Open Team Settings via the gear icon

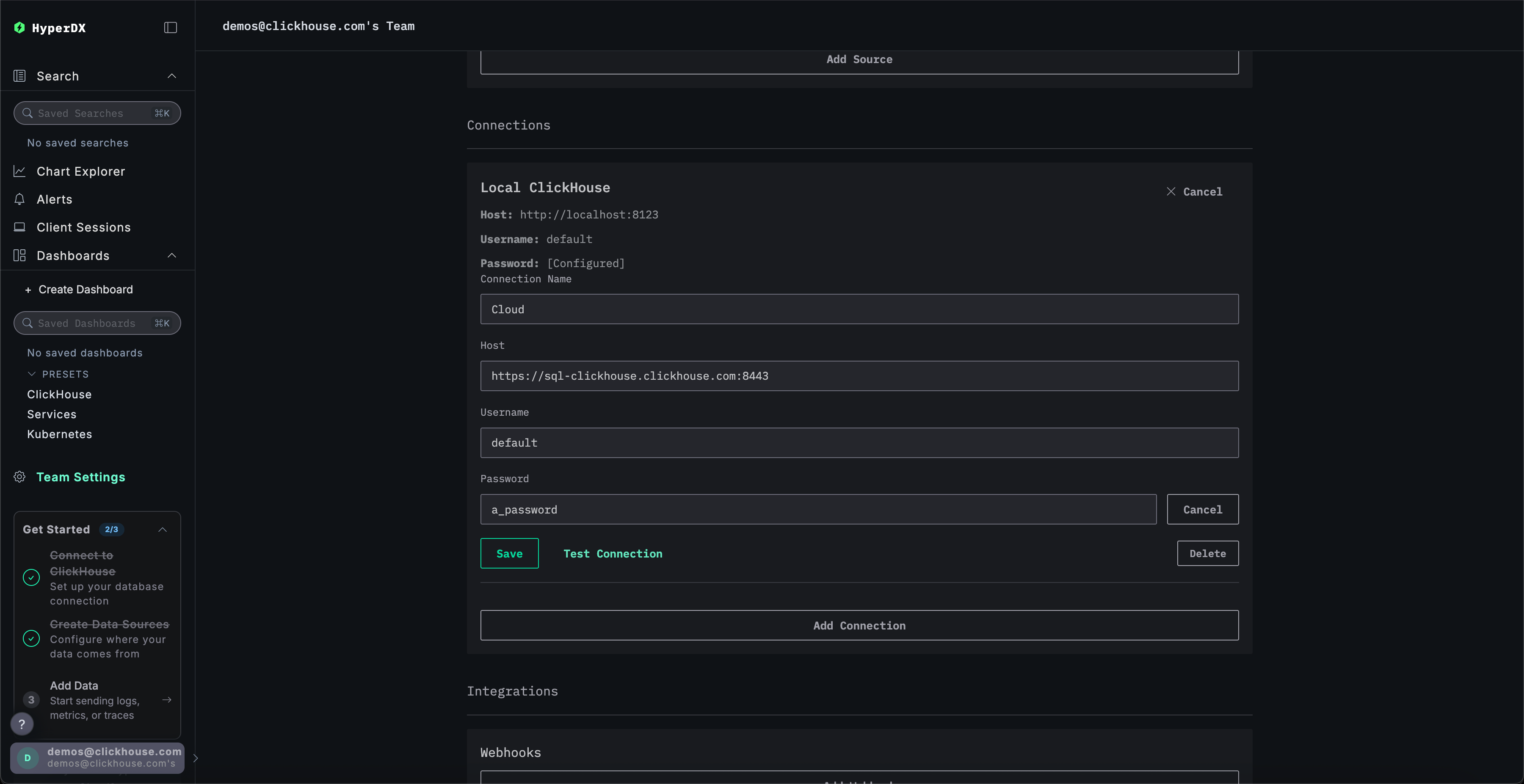(x=20, y=477)
